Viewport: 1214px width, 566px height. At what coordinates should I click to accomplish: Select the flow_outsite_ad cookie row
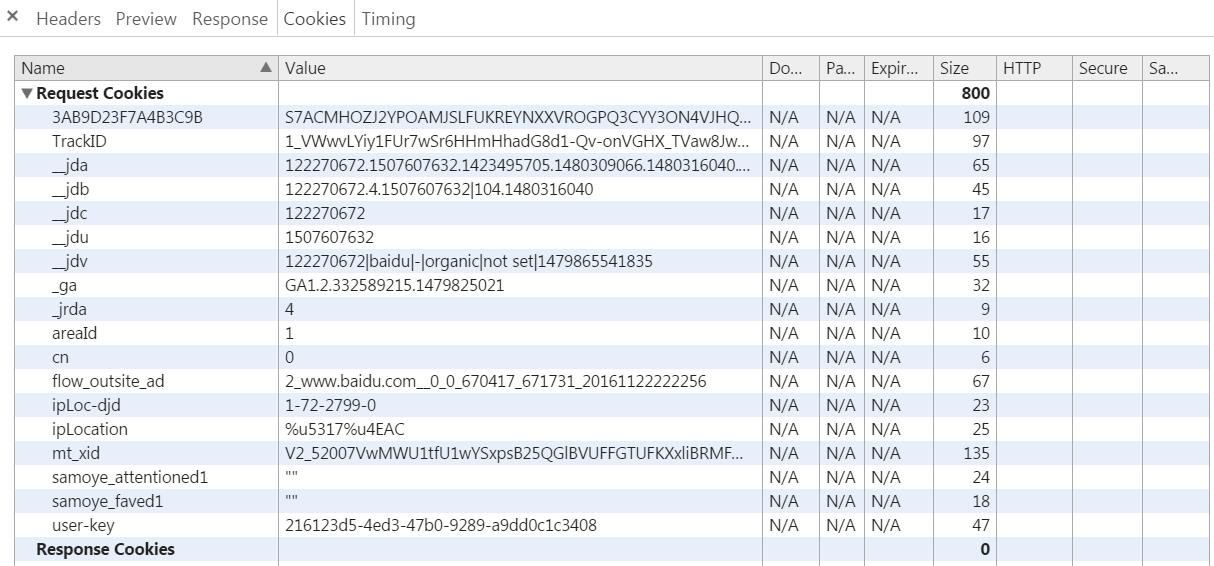(108, 381)
